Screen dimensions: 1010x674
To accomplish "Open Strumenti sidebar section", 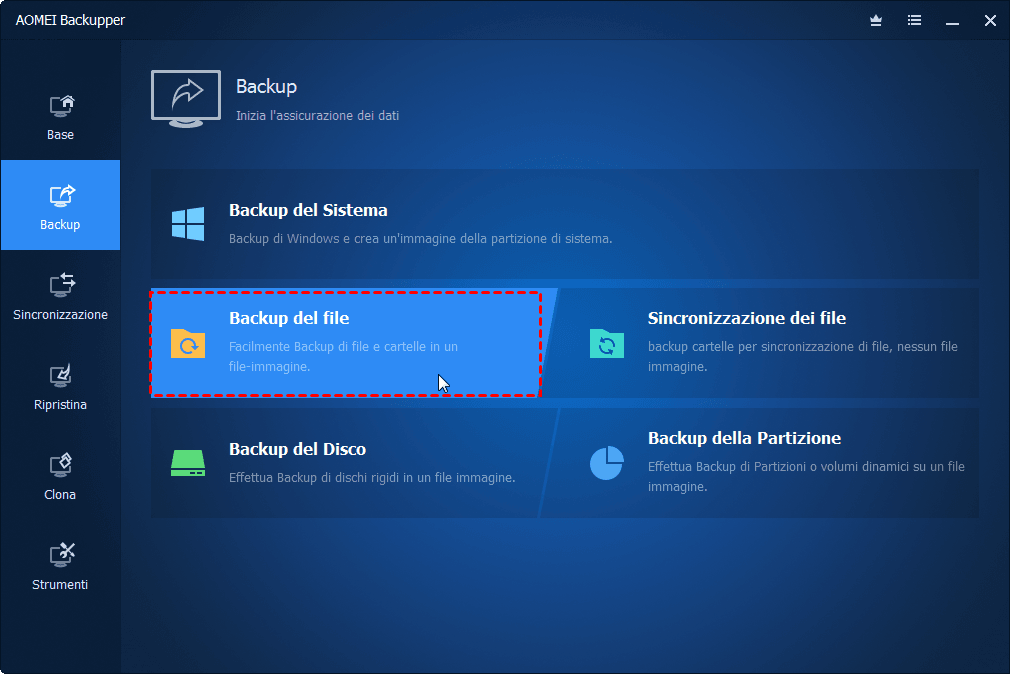I will pyautogui.click(x=61, y=566).
